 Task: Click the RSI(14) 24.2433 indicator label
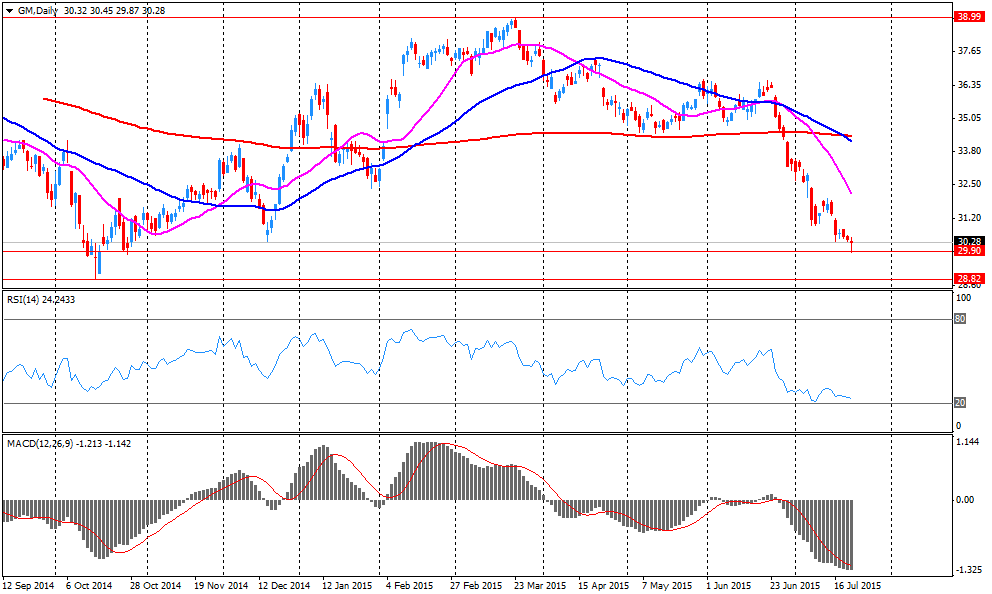[x=40, y=300]
